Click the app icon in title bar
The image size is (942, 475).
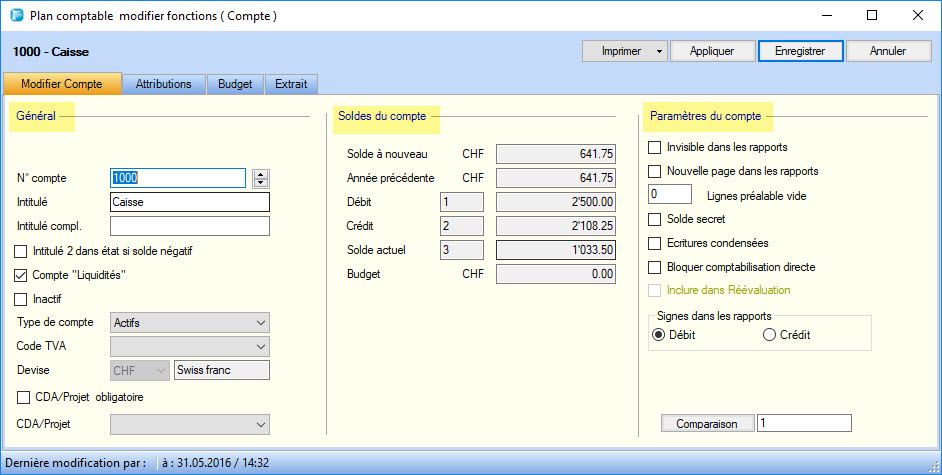(x=15, y=16)
